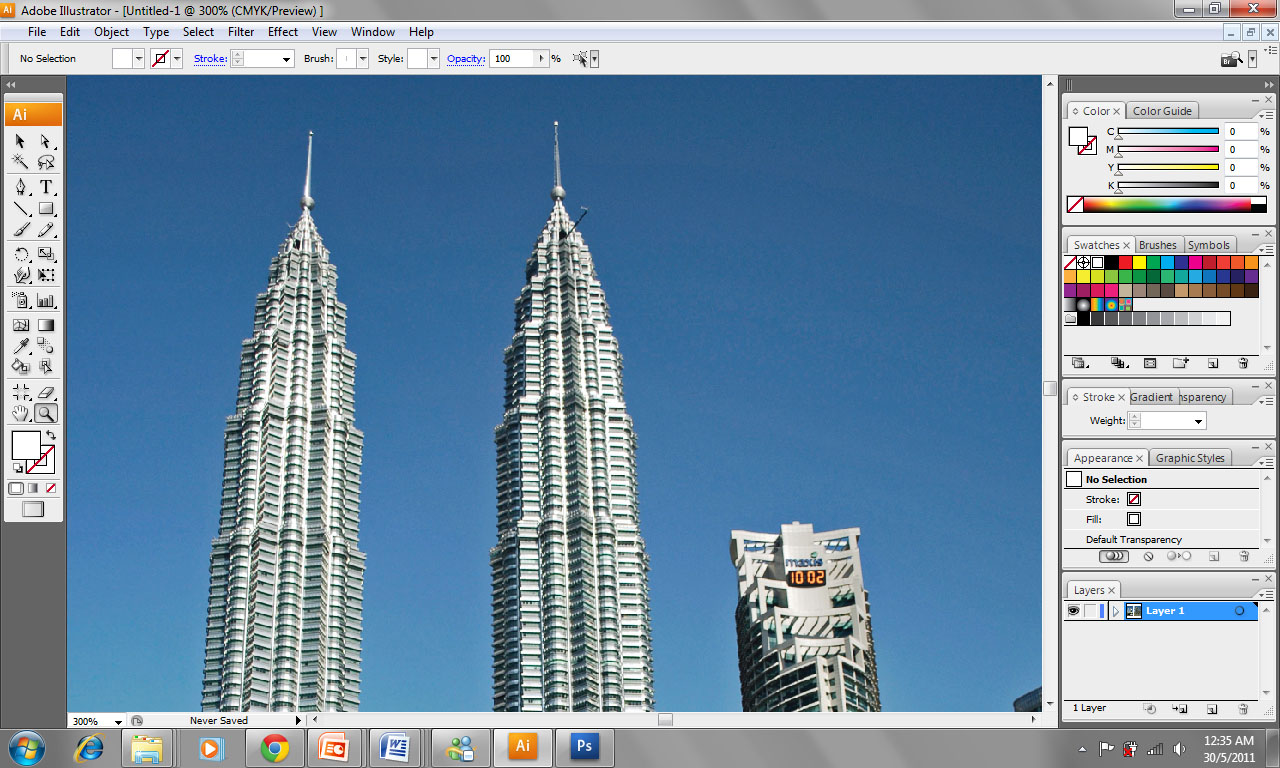
Task: Open the Filter menu
Action: pyautogui.click(x=241, y=32)
